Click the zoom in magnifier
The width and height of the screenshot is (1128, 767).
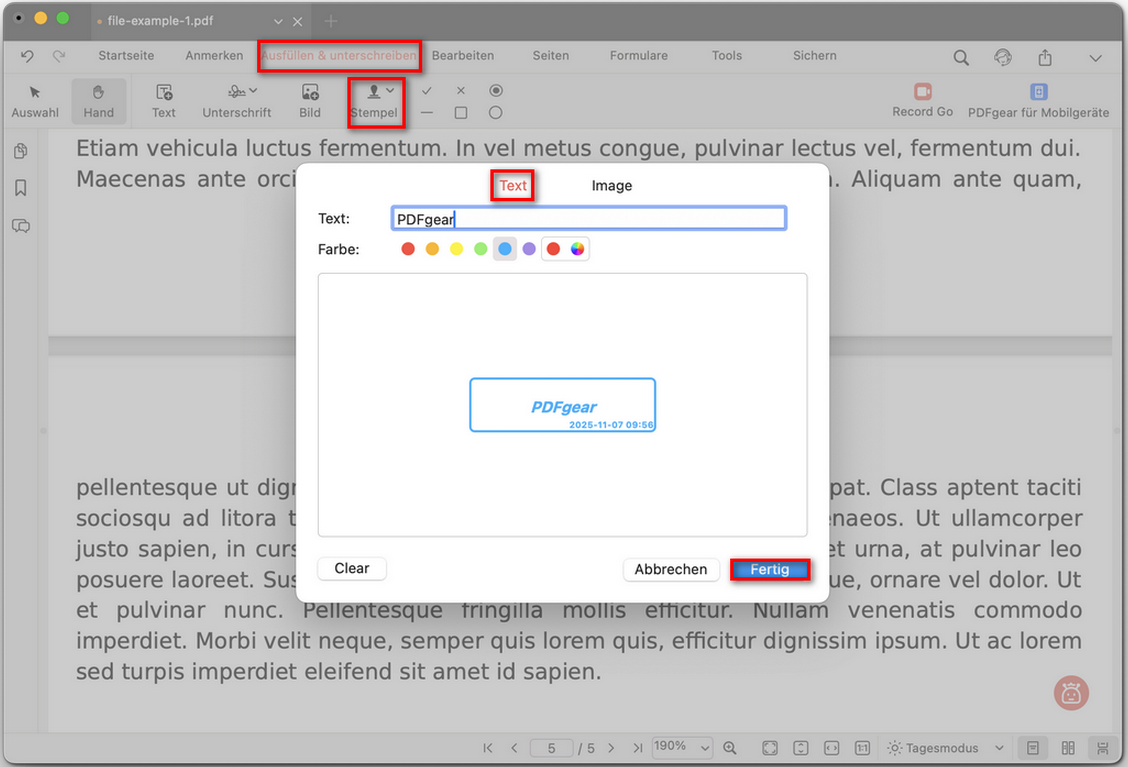(729, 748)
